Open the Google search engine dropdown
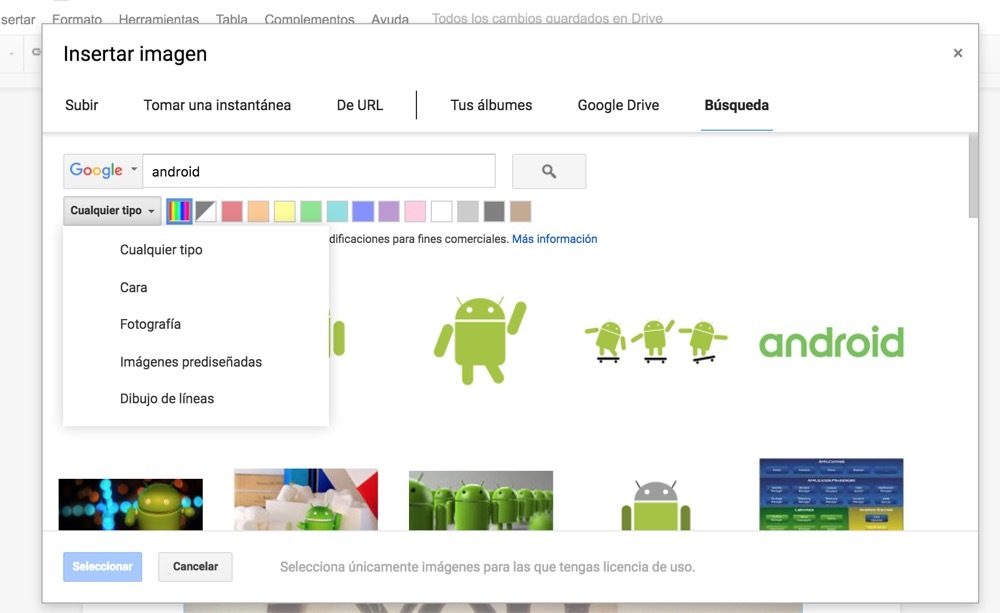The height and width of the screenshot is (613, 1000). tap(103, 171)
